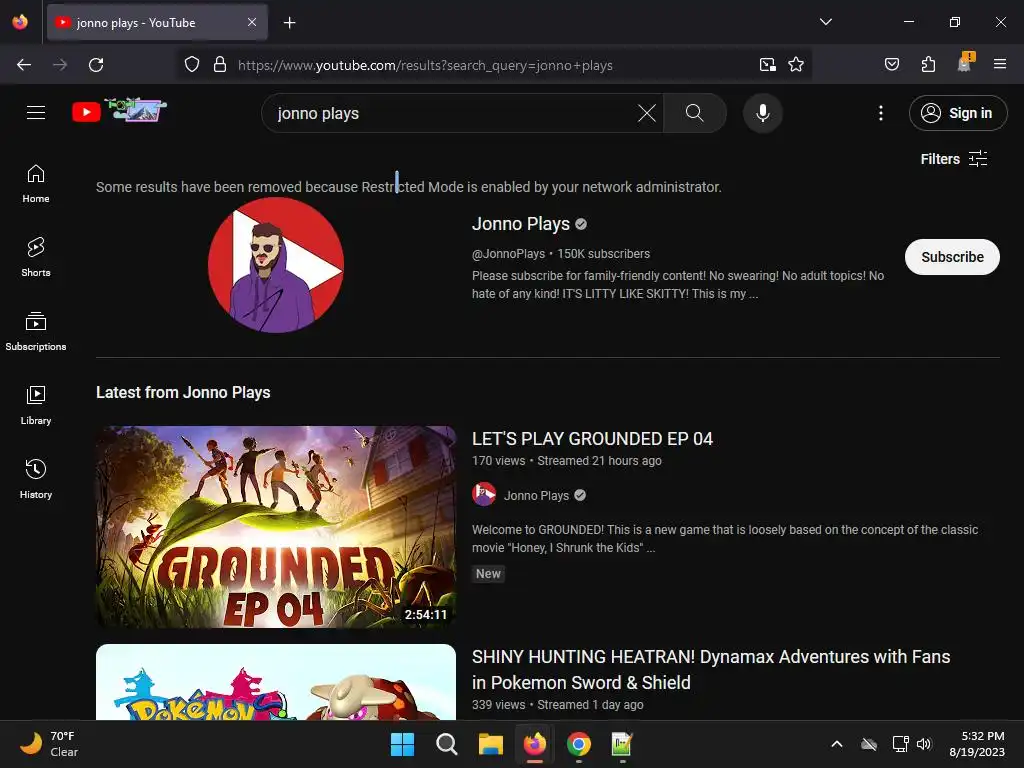
Task: Open the Jonno Plays channel title
Action: pos(520,224)
